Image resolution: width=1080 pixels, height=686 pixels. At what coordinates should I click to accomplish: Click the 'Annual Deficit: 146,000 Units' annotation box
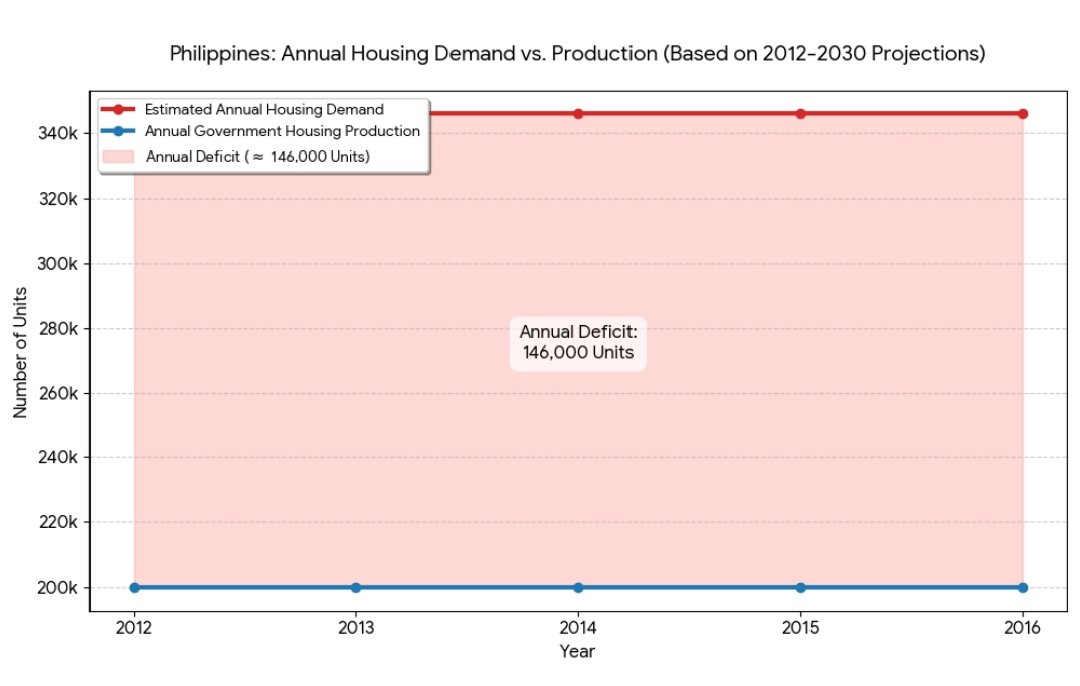(578, 342)
